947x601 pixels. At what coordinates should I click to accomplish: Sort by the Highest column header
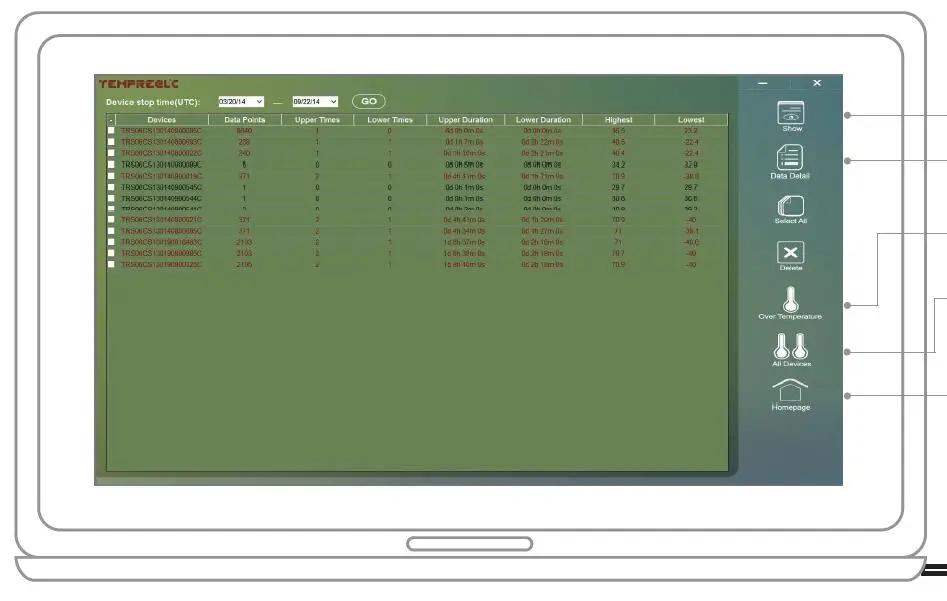(618, 120)
